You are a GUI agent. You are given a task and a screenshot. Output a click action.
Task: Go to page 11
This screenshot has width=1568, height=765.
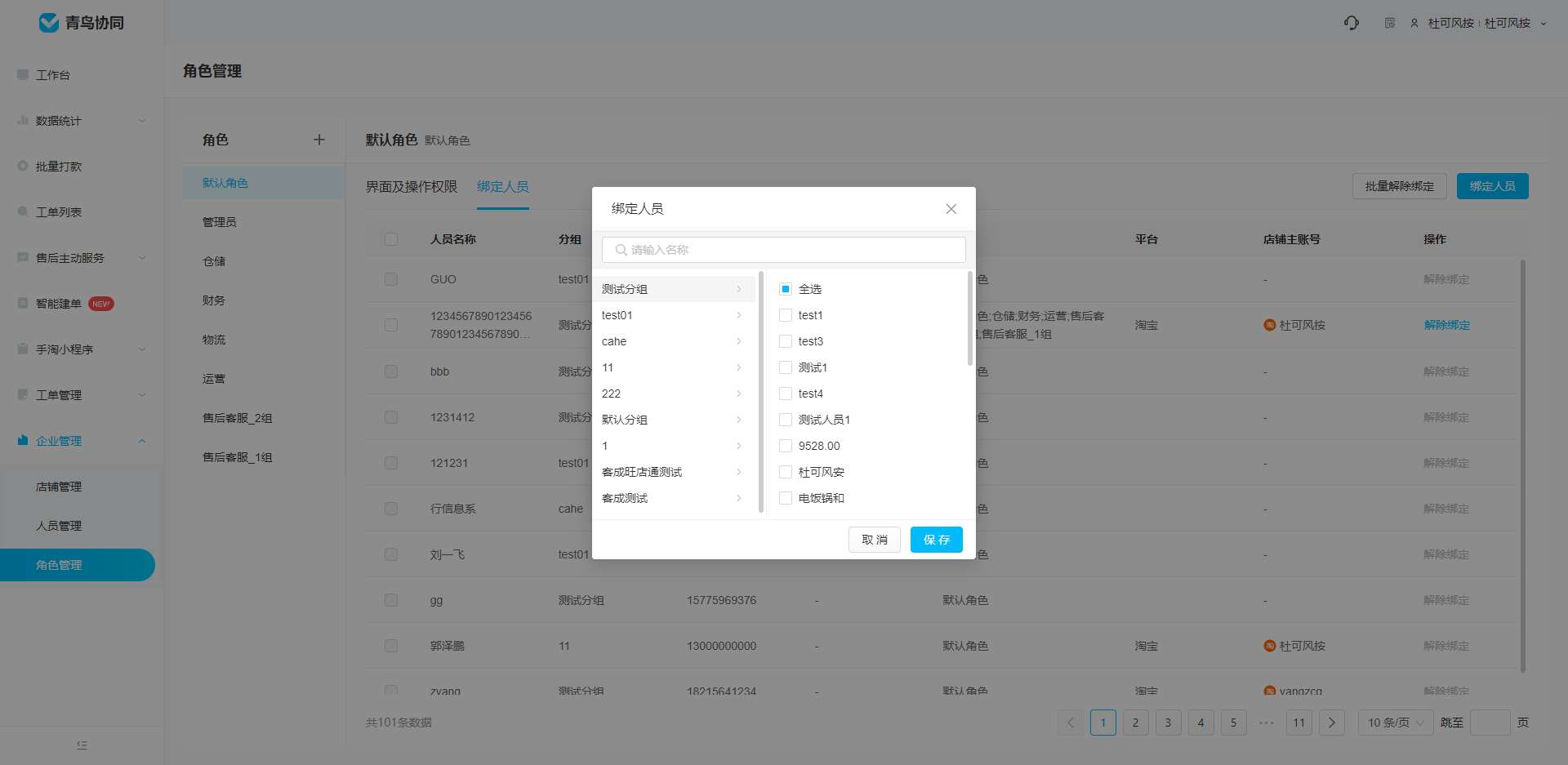pos(1299,723)
